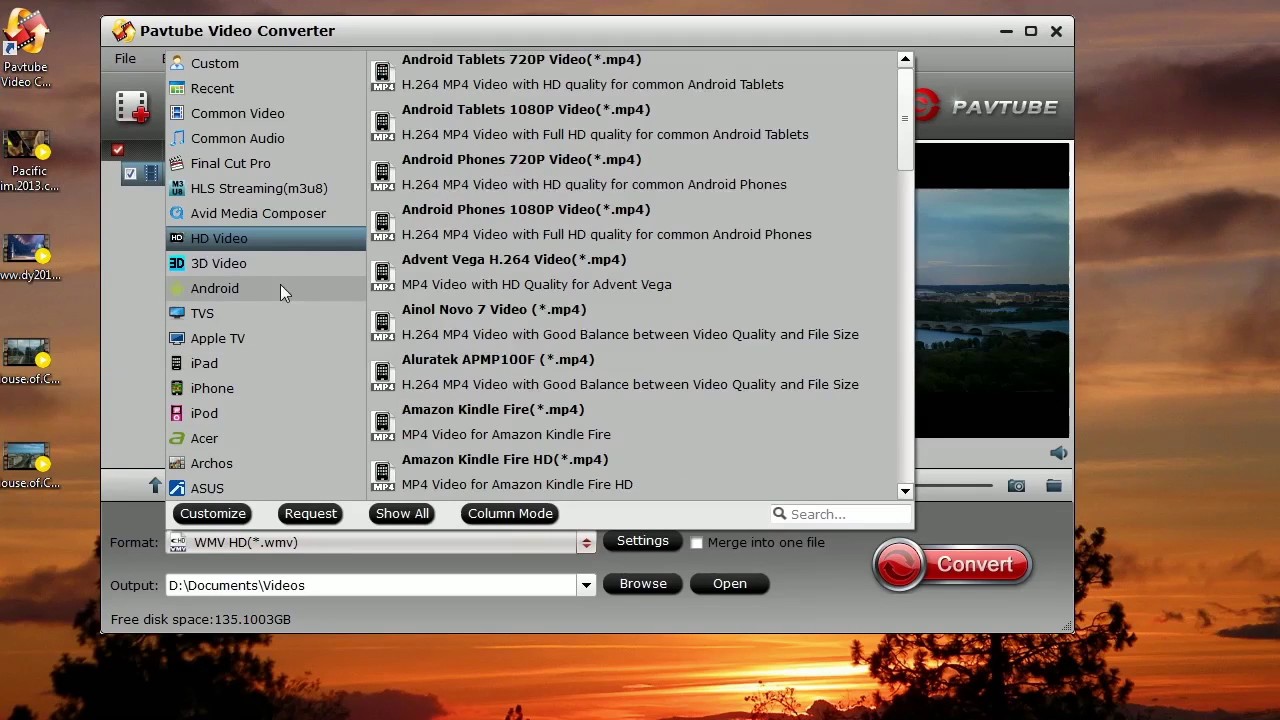The height and width of the screenshot is (720, 1280).
Task: Select the Apple TV category
Action: click(x=266, y=338)
